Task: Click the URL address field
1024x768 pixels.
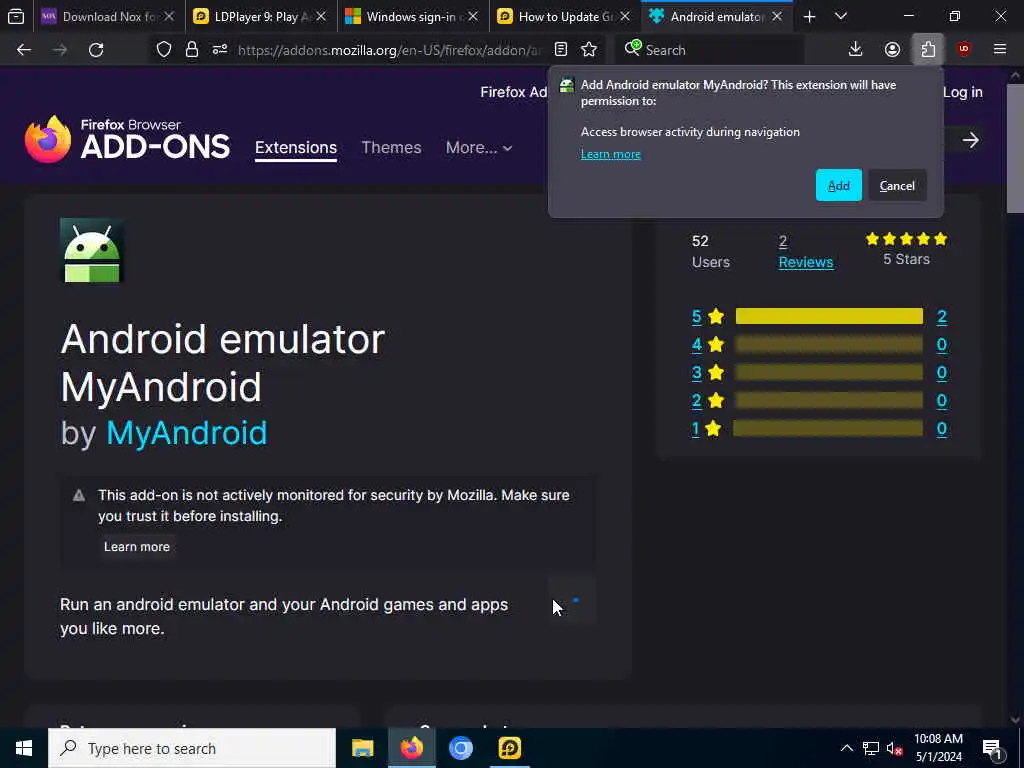Action: tap(390, 50)
